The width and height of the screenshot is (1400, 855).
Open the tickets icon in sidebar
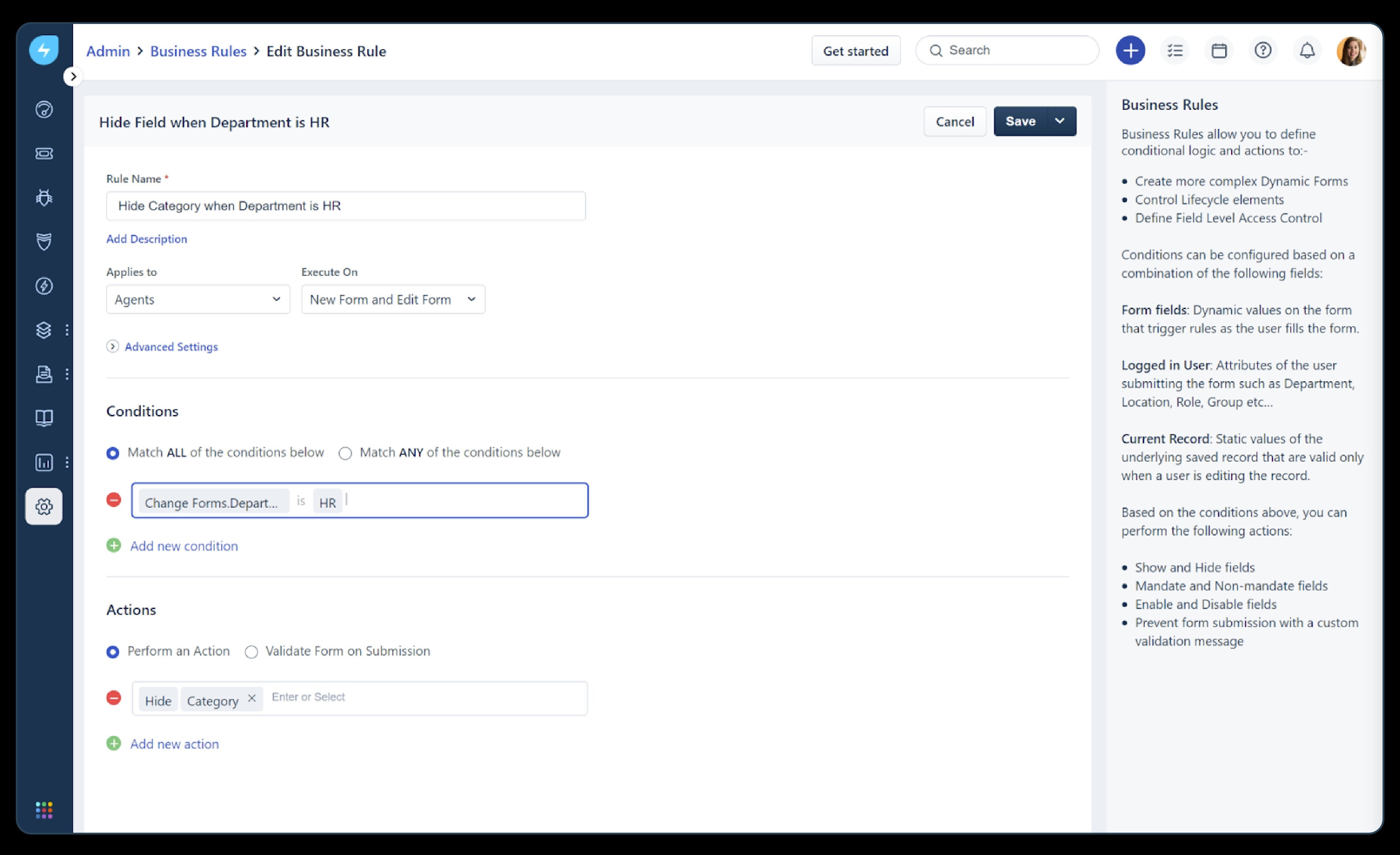point(44,154)
